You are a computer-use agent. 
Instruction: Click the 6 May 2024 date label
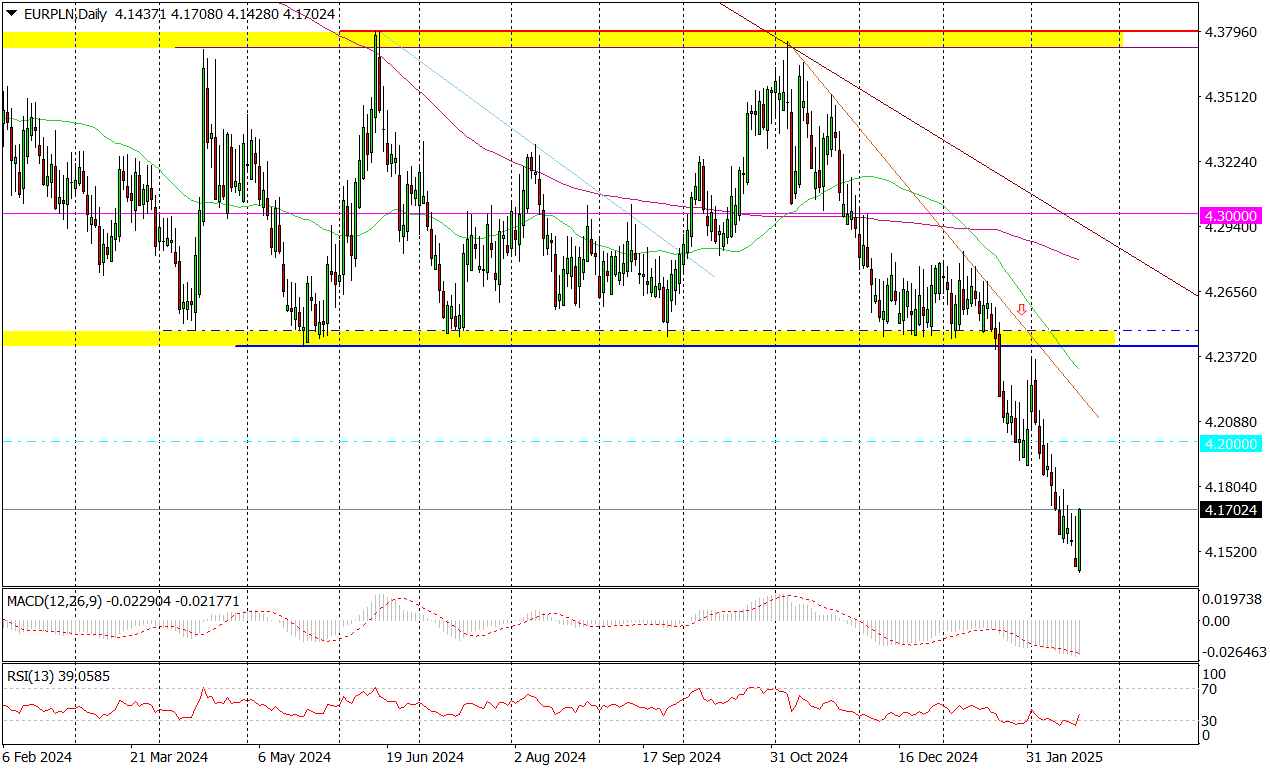(x=294, y=758)
